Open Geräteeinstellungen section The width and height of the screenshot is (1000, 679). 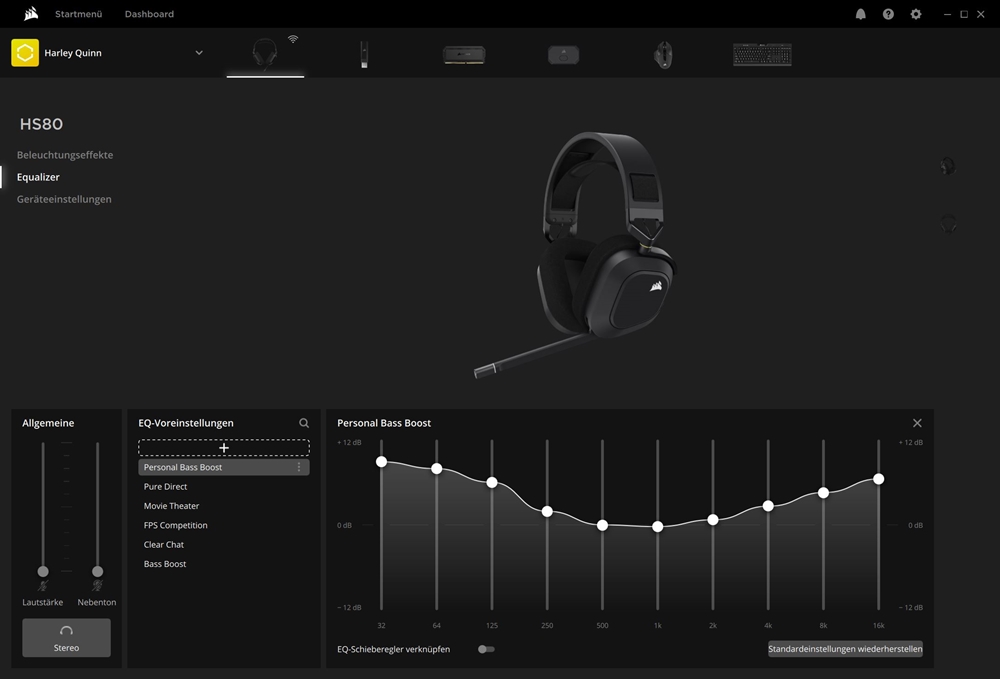click(64, 199)
